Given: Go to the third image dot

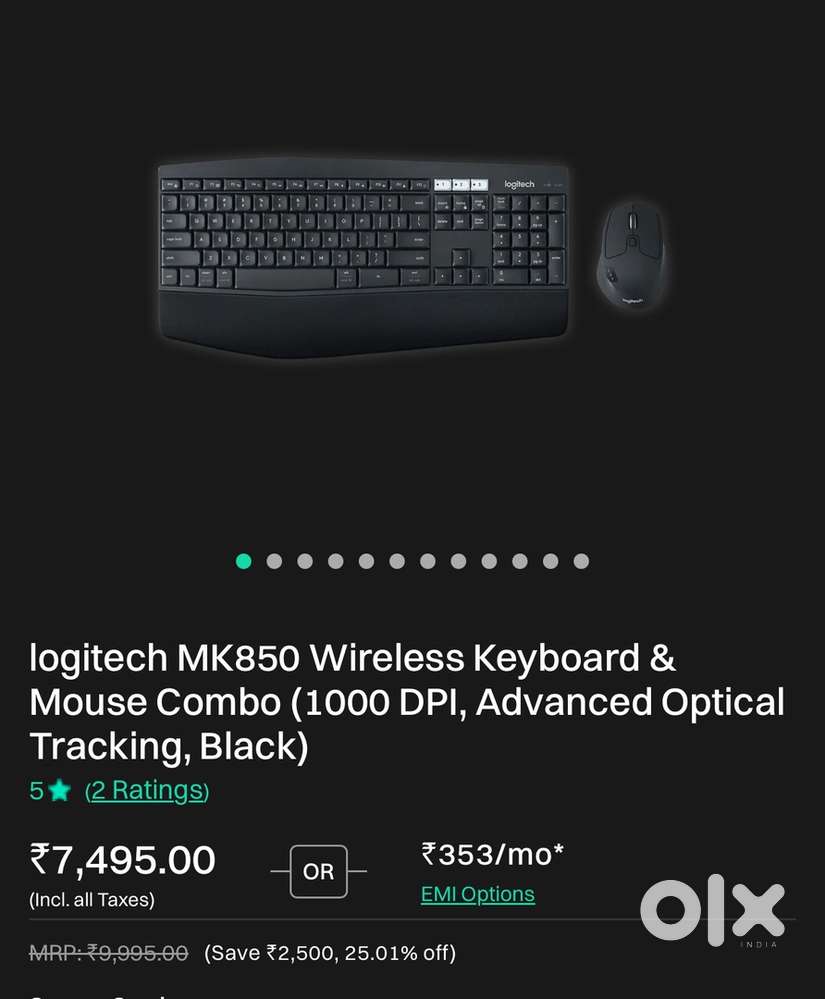Looking at the screenshot, I should [x=305, y=561].
